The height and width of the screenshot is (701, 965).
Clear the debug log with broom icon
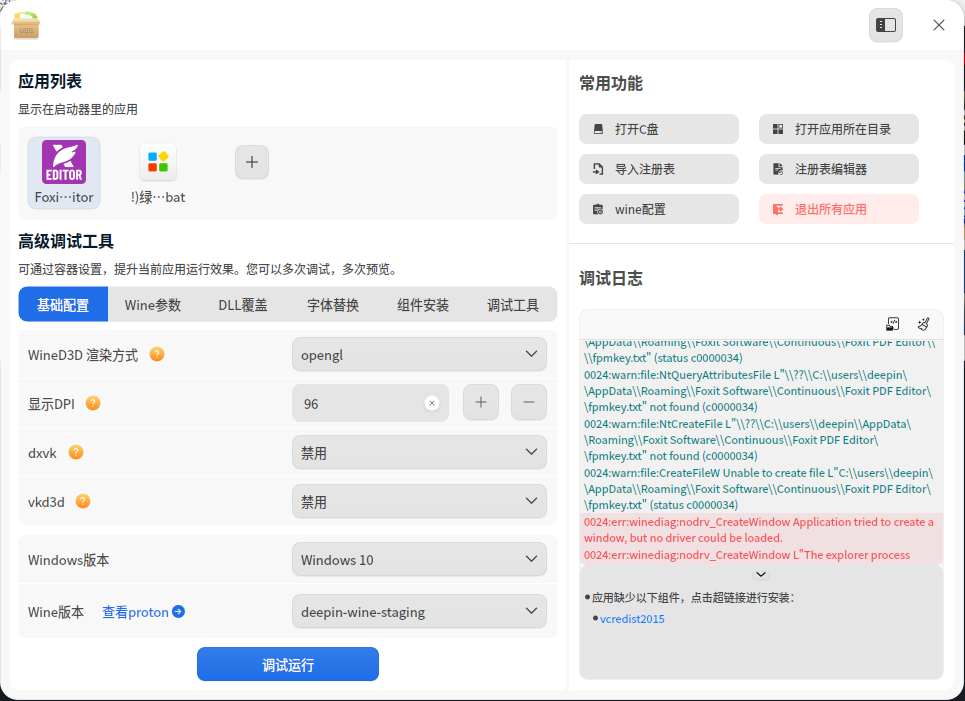pos(923,324)
